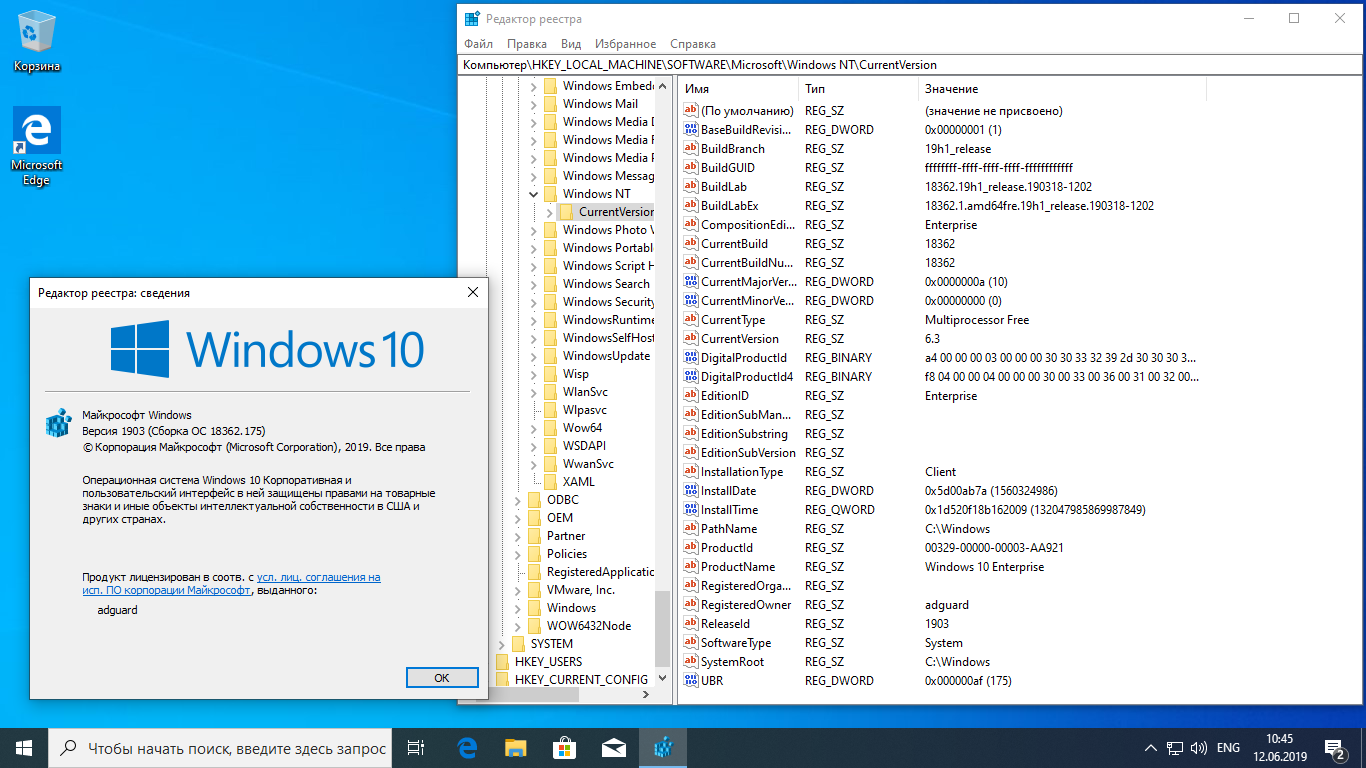Screen dimensions: 1366x768
Task: Sort by the Имя column header
Action: coord(738,89)
